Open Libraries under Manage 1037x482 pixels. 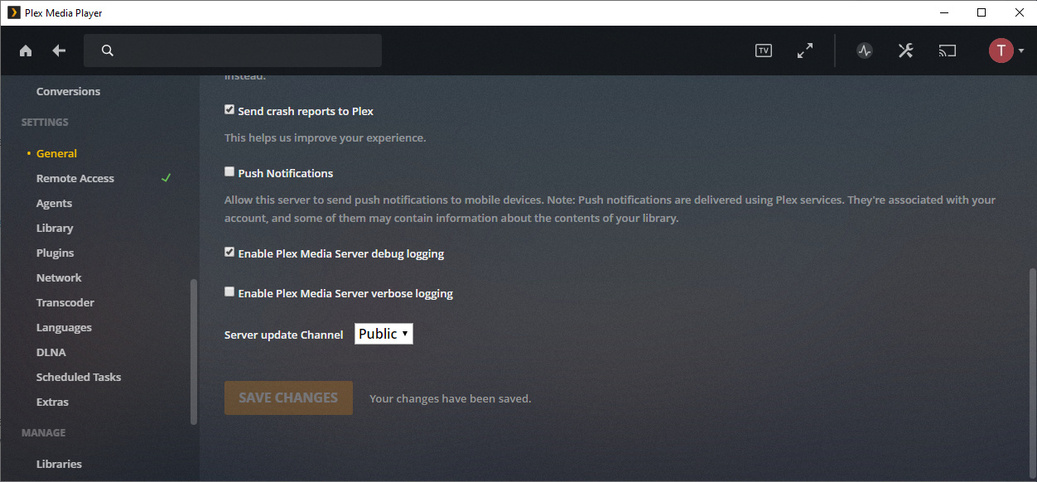click(59, 464)
